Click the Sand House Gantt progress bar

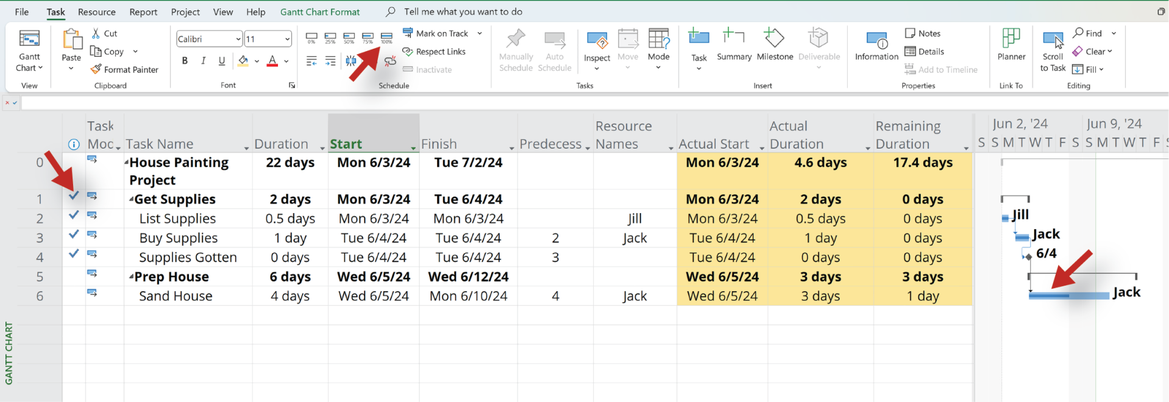click(1069, 296)
